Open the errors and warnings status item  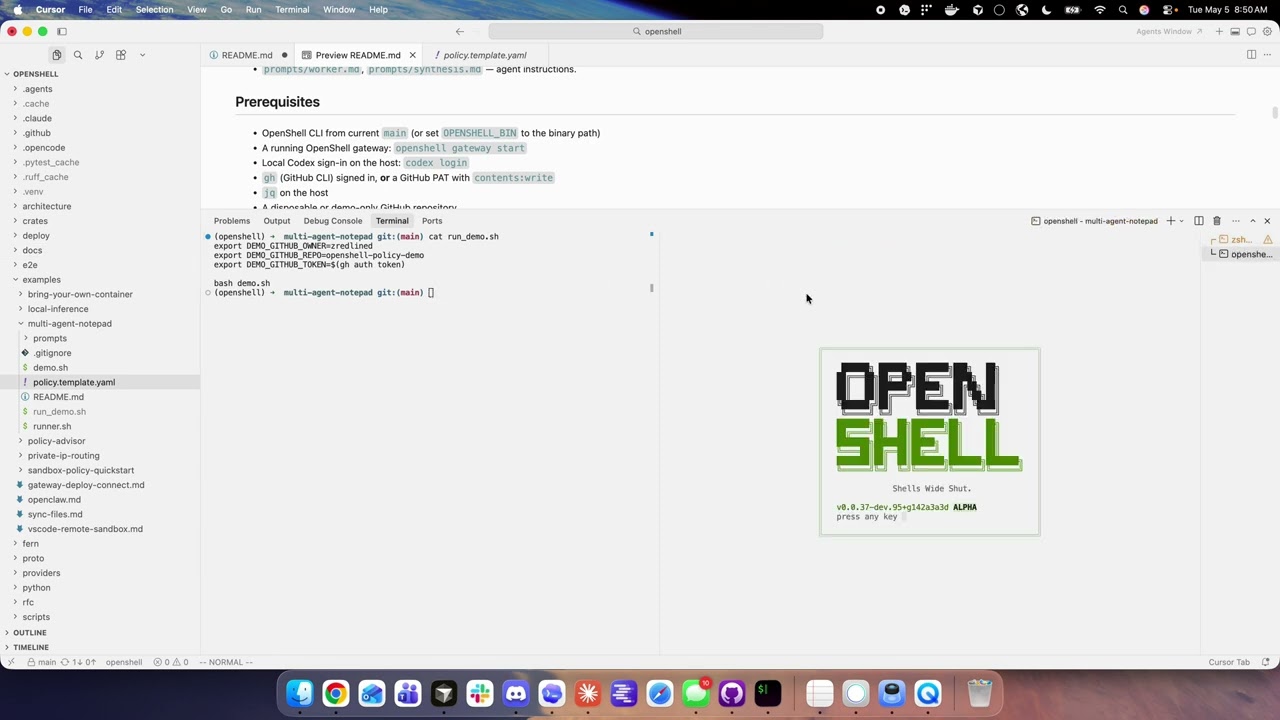tap(170, 662)
